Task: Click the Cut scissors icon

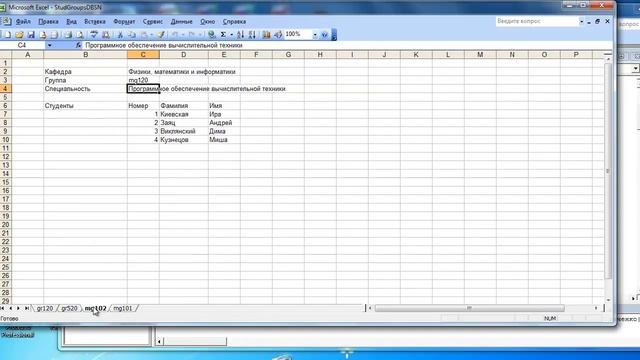Action: tap(120, 35)
